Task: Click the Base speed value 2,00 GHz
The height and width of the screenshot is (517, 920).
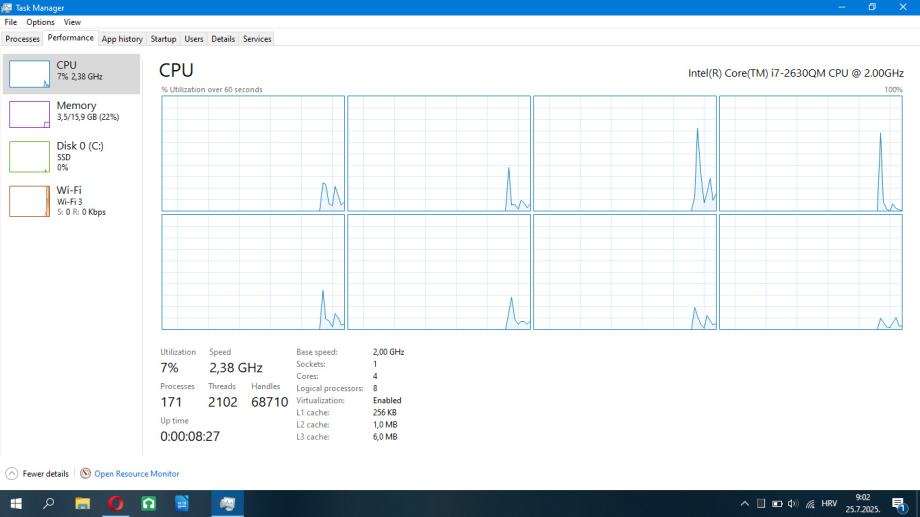Action: point(388,352)
